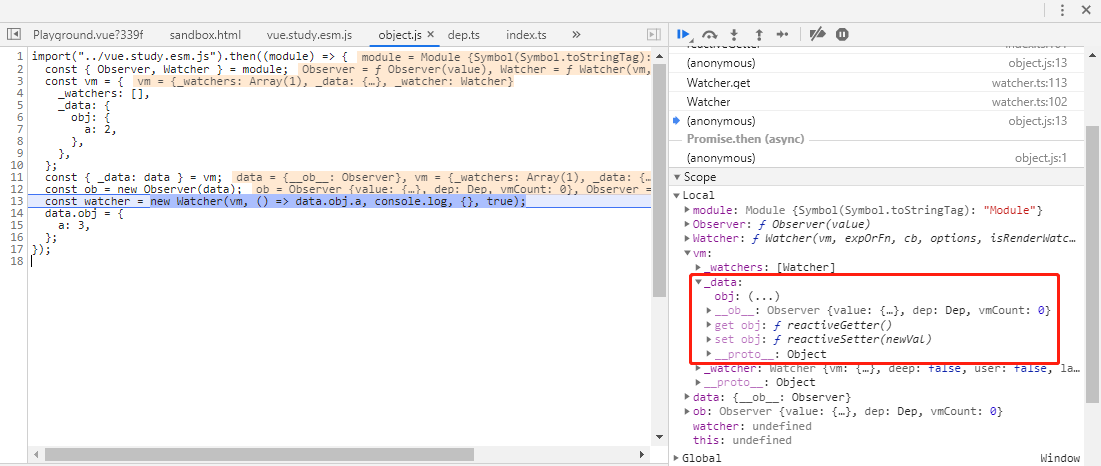Expand the module variable in Local scope
The width and height of the screenshot is (1101, 466).
point(687,210)
